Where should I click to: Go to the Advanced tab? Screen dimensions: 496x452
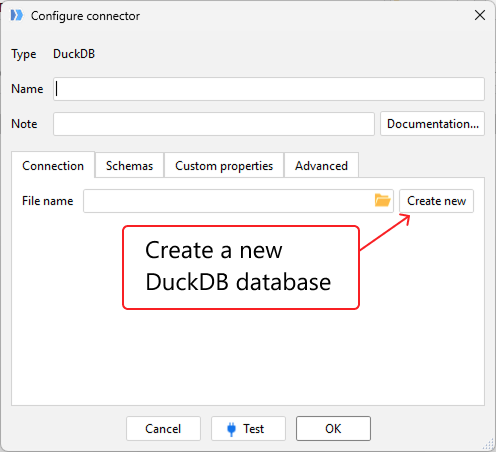coord(321,165)
